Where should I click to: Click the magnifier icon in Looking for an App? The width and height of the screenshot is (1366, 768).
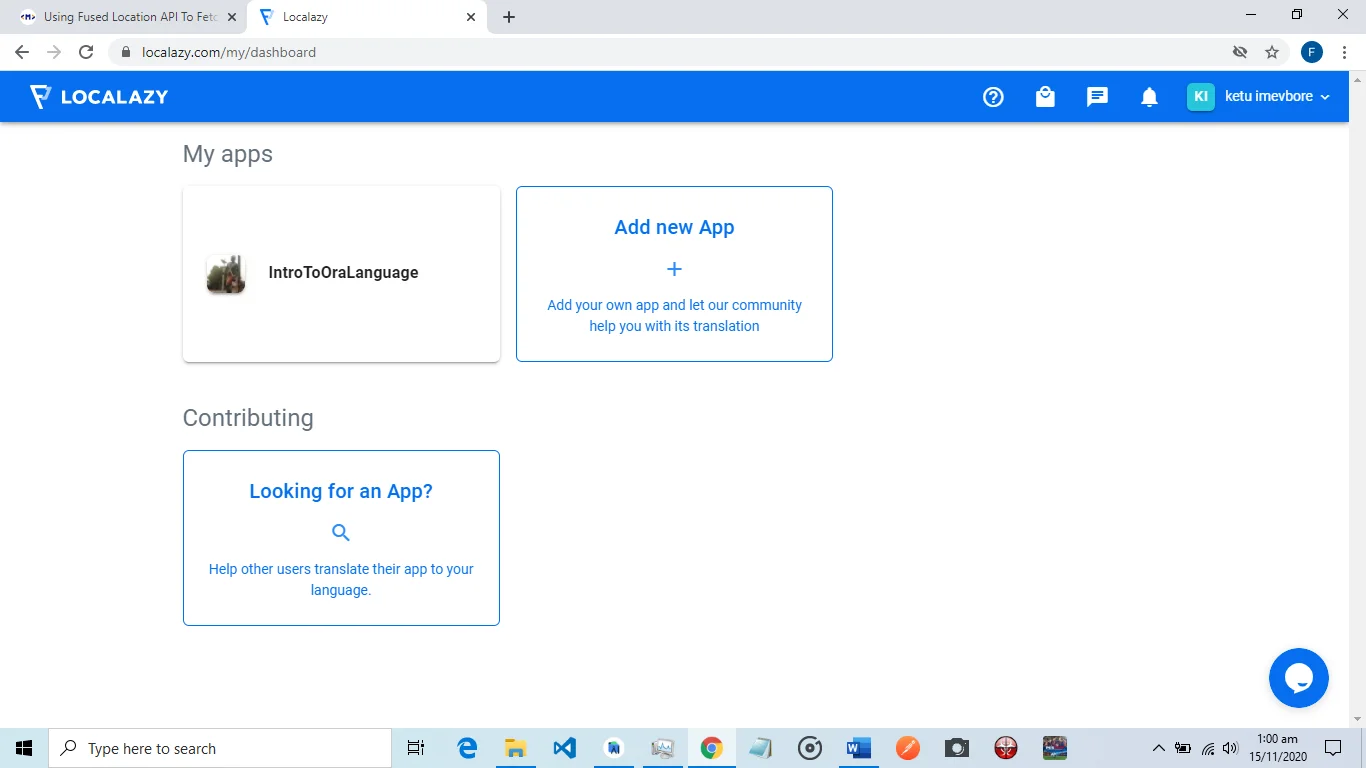(341, 533)
